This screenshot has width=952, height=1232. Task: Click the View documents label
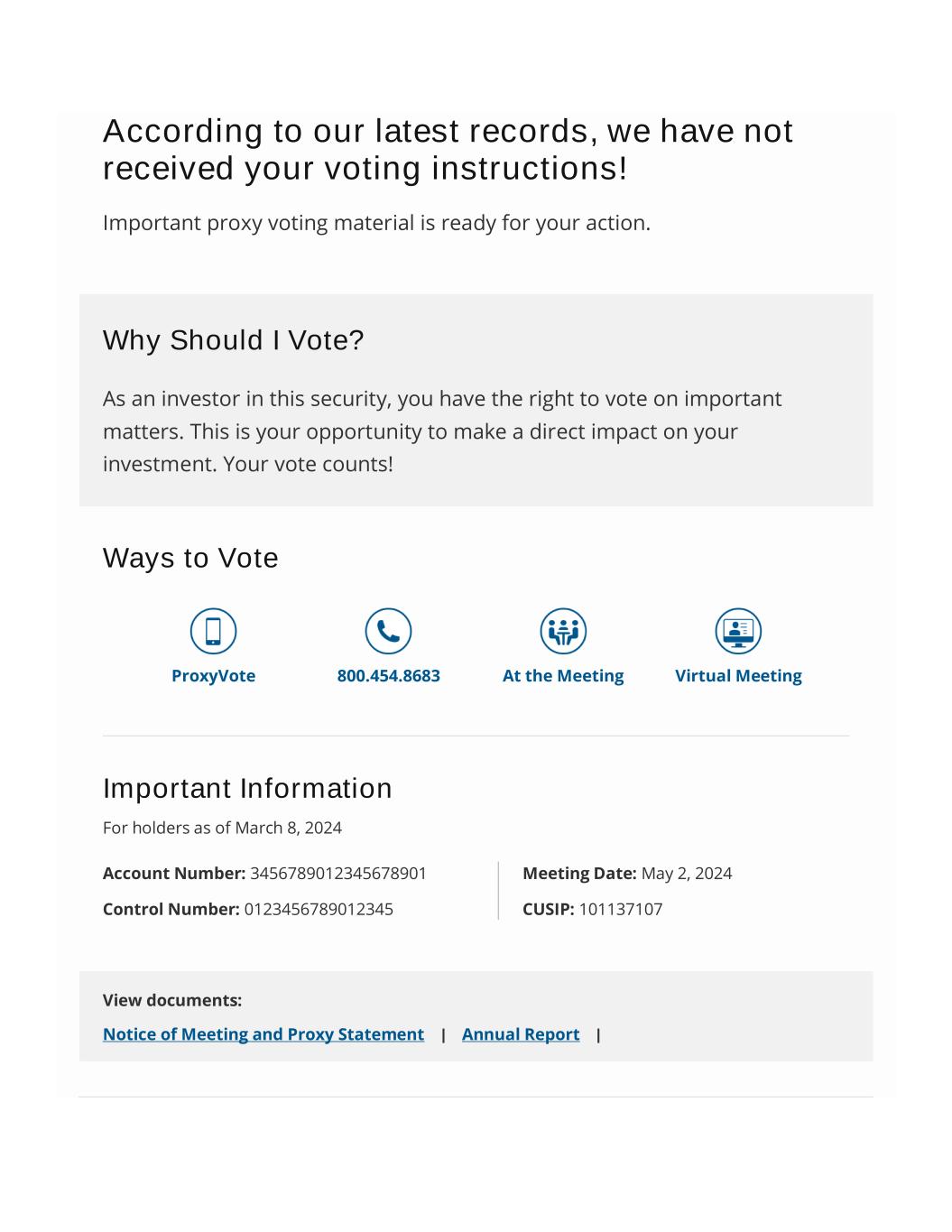(x=172, y=1000)
